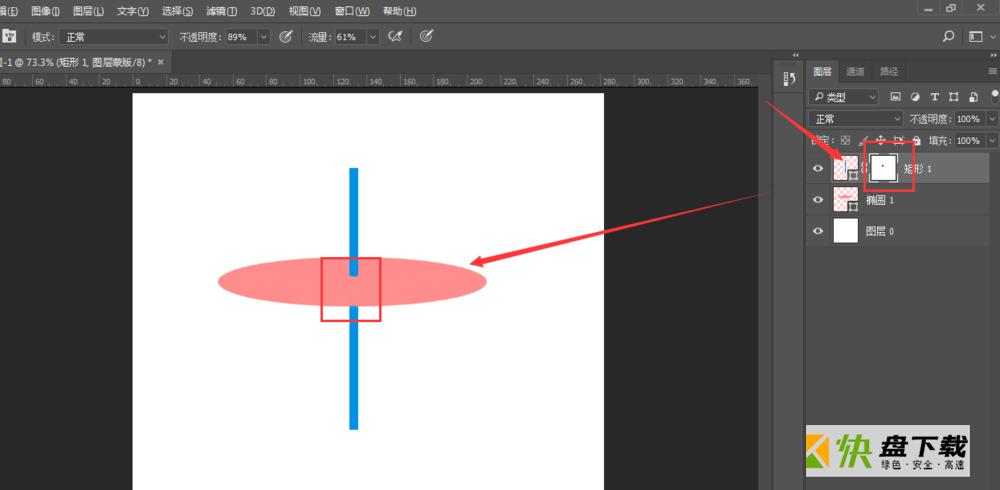Lock transparent pixels icon

[845, 140]
